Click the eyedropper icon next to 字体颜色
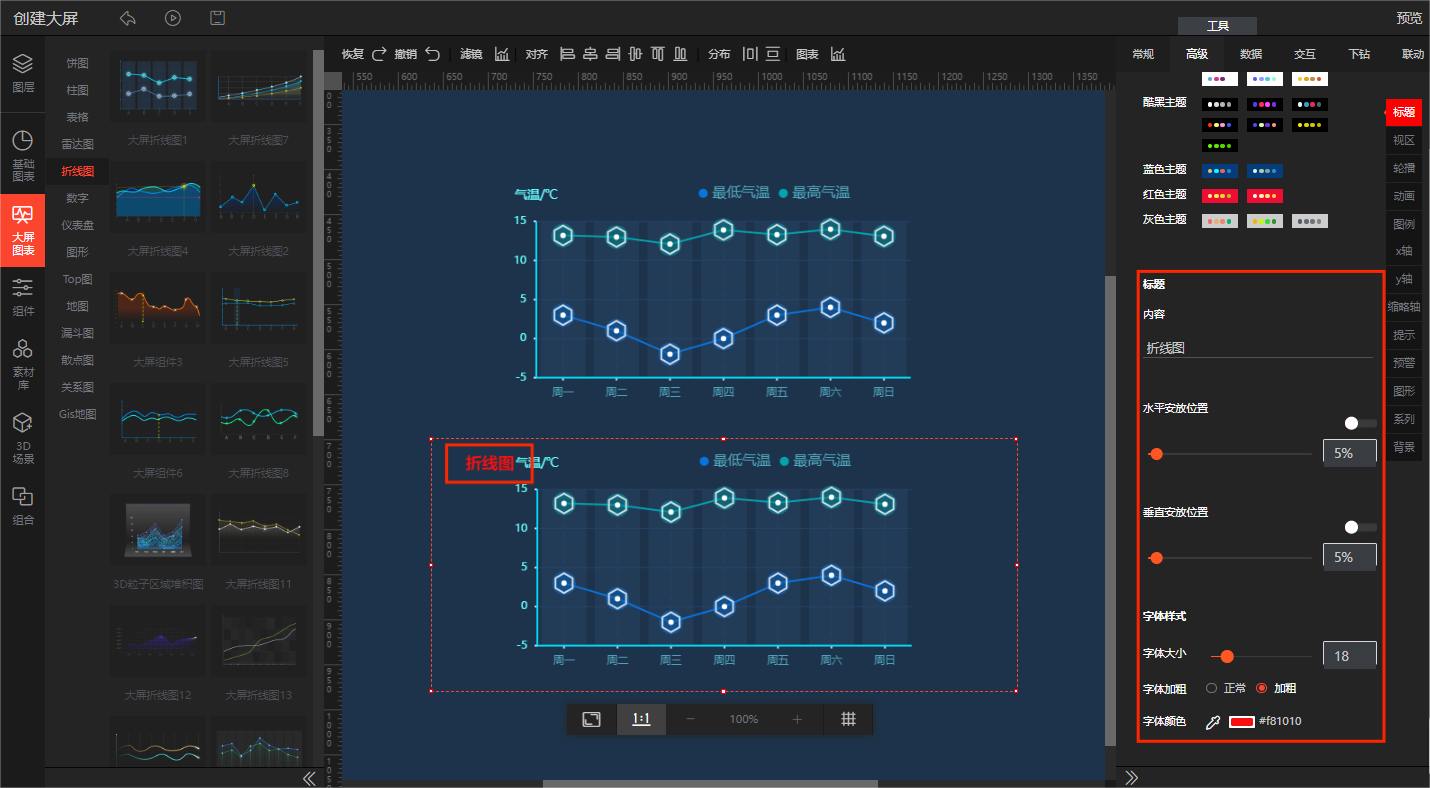The width and height of the screenshot is (1430, 788). point(1213,722)
